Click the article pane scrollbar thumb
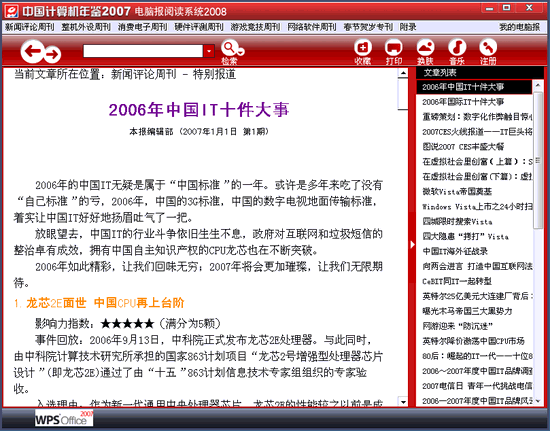550x431 pixels. (403, 94)
